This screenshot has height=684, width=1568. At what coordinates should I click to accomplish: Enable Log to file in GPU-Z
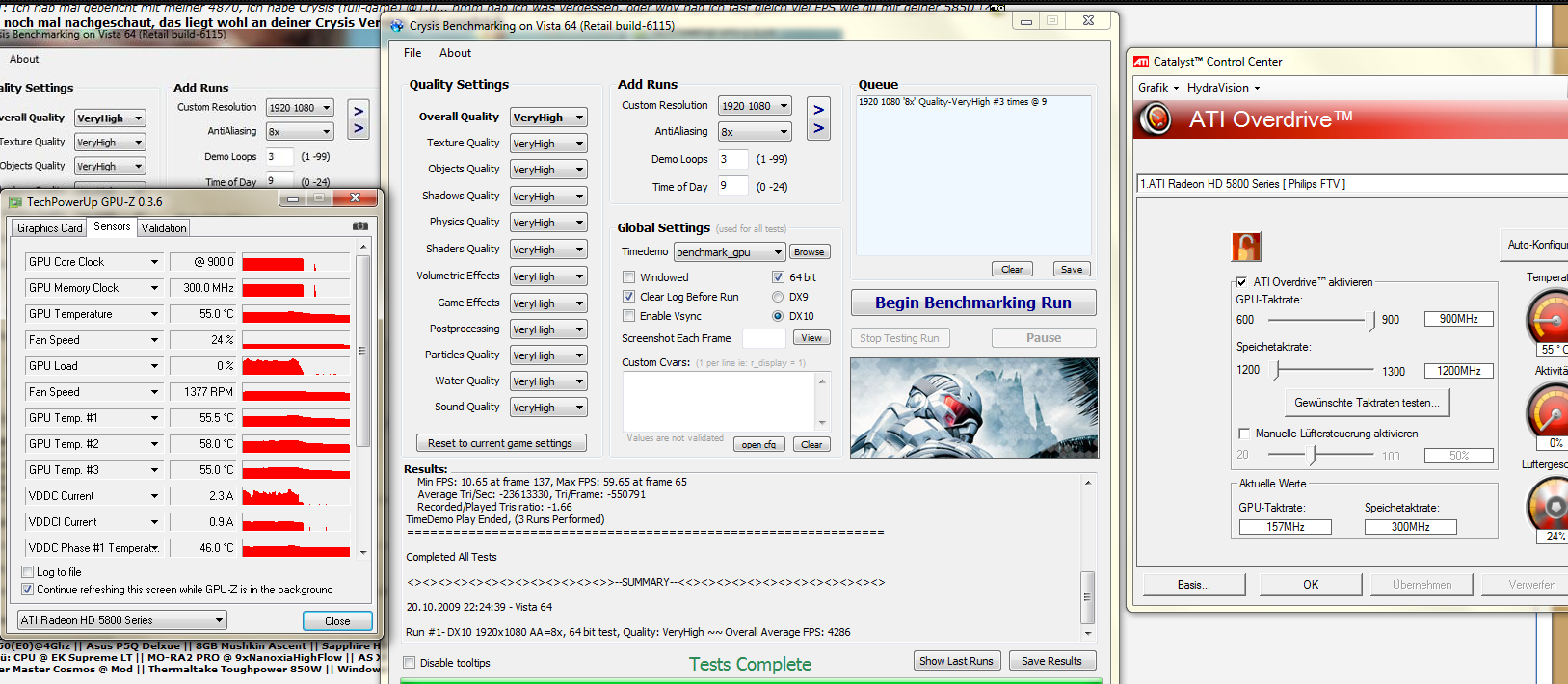[x=28, y=572]
